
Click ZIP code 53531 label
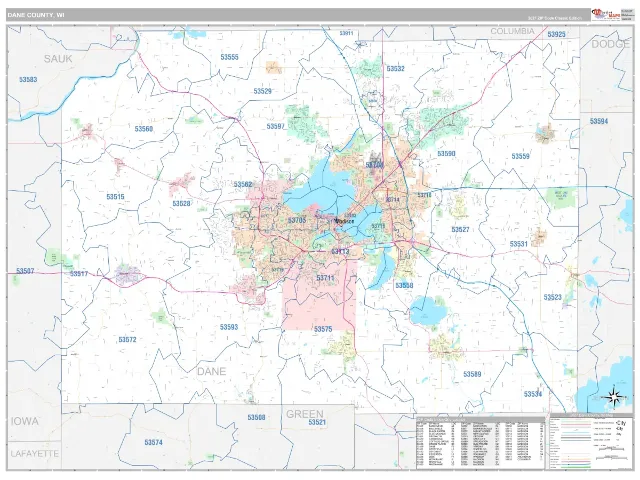(x=518, y=244)
